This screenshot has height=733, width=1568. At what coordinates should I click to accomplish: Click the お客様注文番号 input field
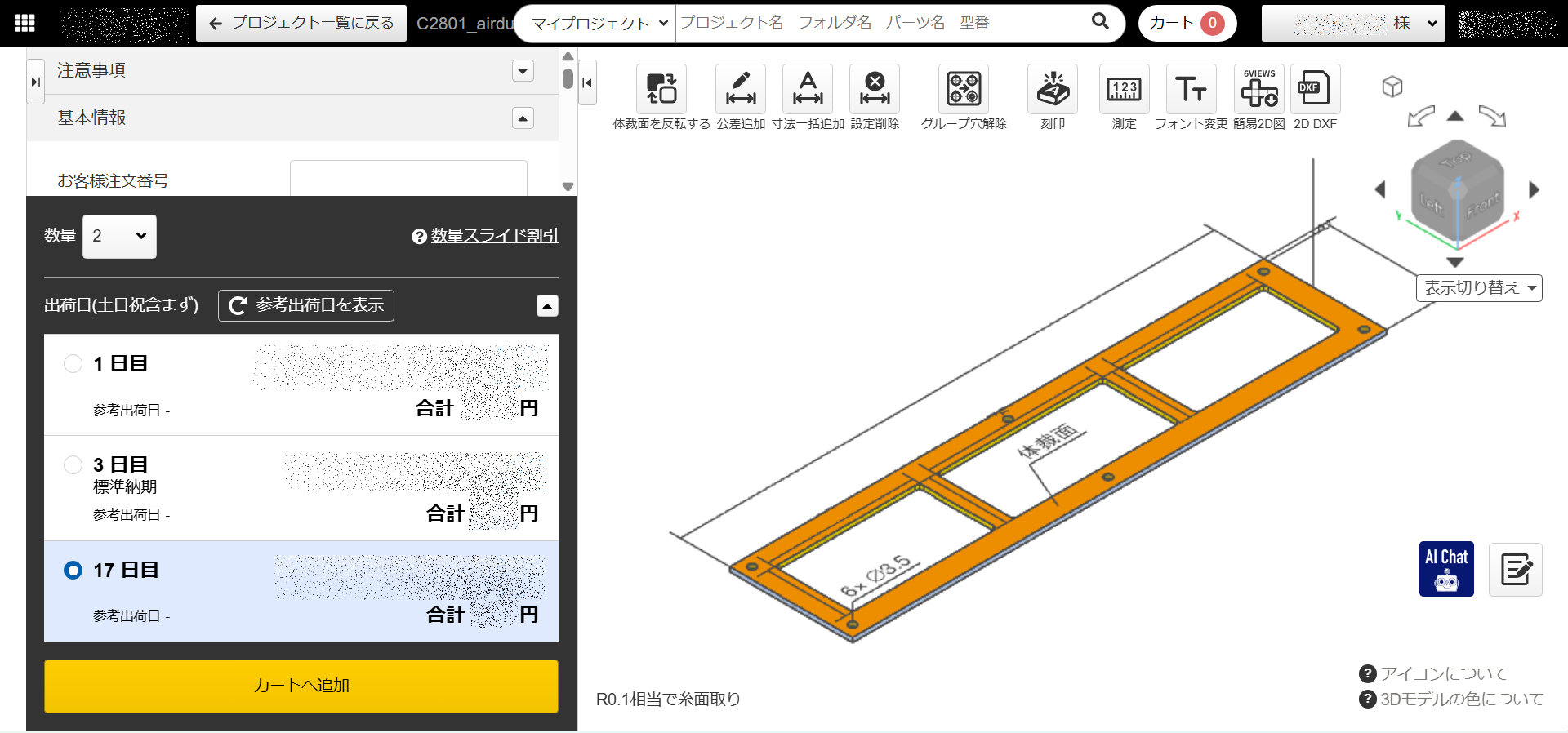[x=408, y=179]
